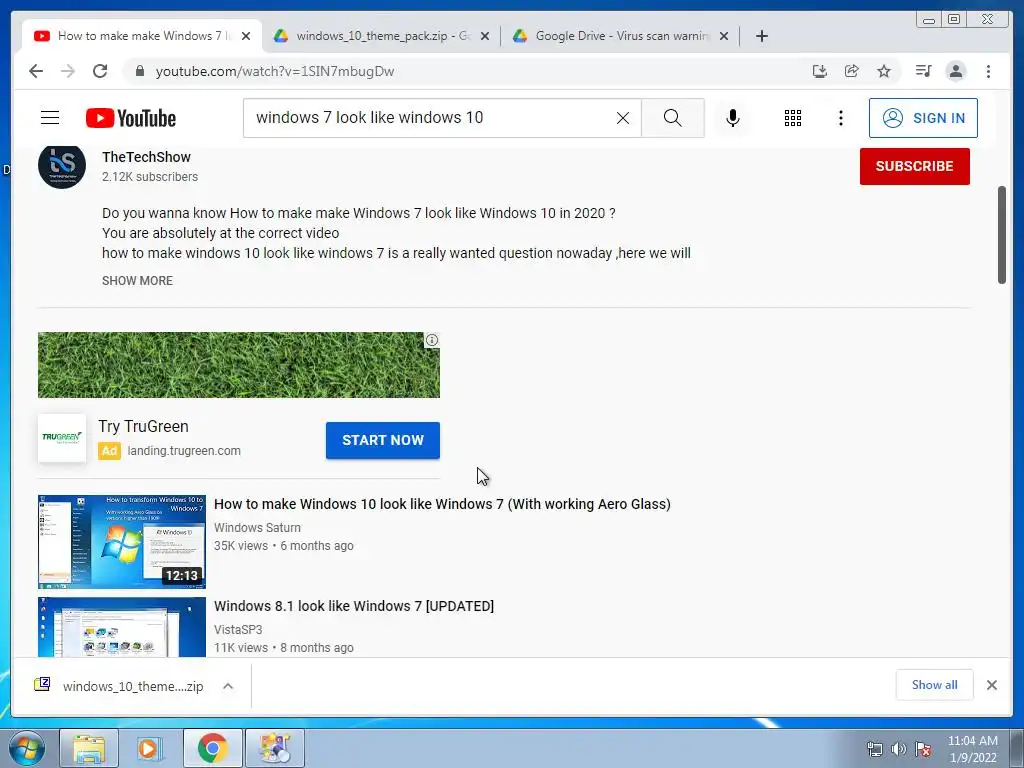Image resolution: width=1024 pixels, height=768 pixels.
Task: Close the Google Drive virus scan tab
Action: point(724,37)
